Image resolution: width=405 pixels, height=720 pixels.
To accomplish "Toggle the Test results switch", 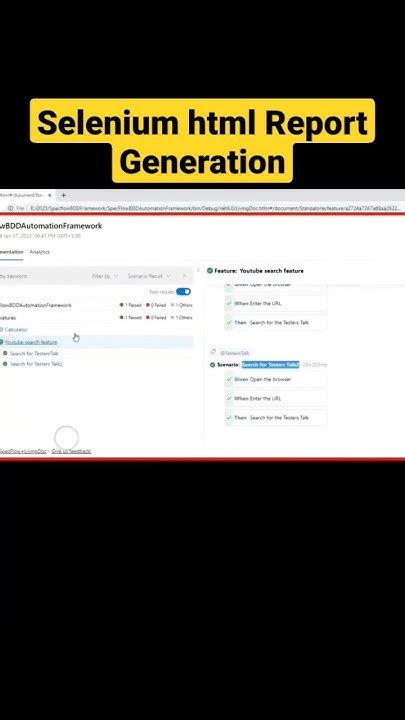I will click(183, 292).
